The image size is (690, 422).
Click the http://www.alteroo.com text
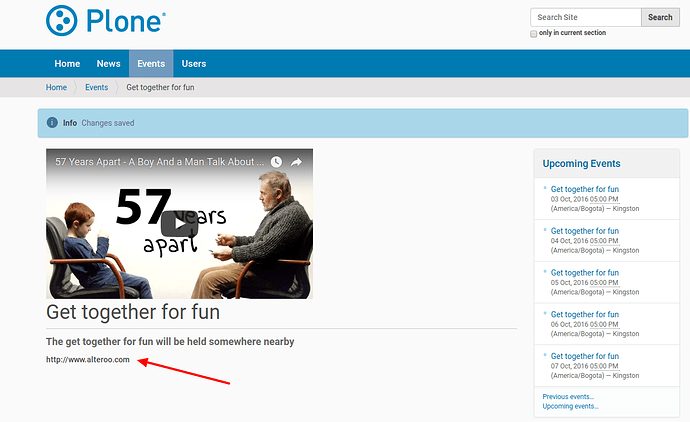coord(88,360)
